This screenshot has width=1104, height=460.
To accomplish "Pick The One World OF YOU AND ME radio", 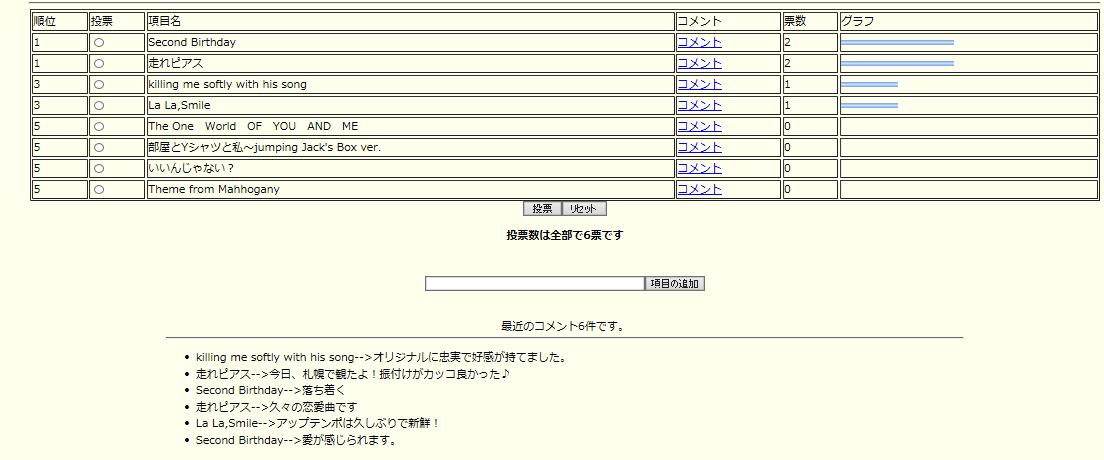I will coord(99,127).
